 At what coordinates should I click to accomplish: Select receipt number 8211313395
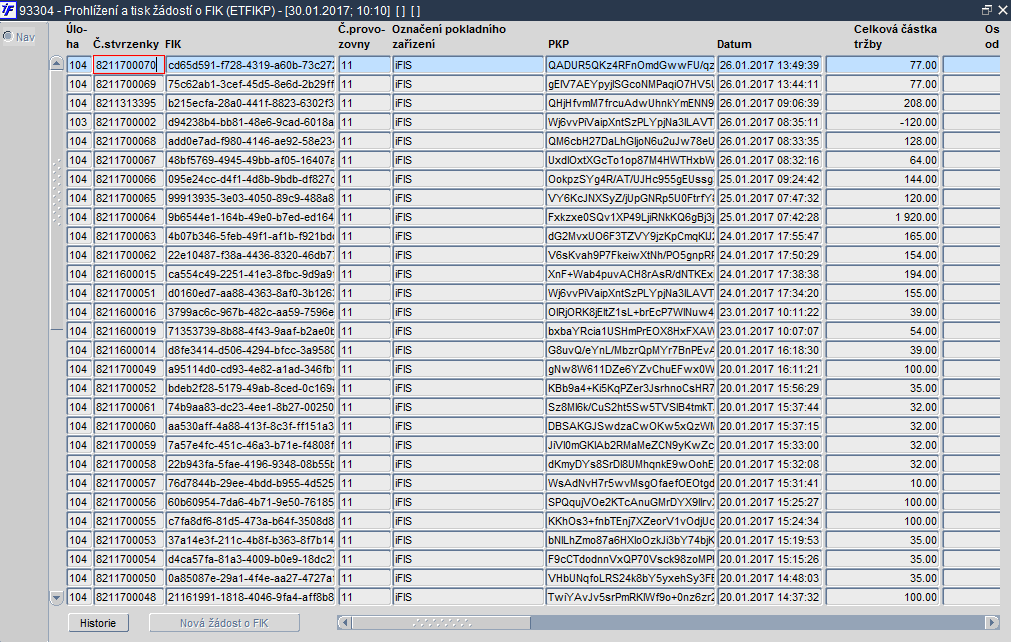[x=129, y=103]
